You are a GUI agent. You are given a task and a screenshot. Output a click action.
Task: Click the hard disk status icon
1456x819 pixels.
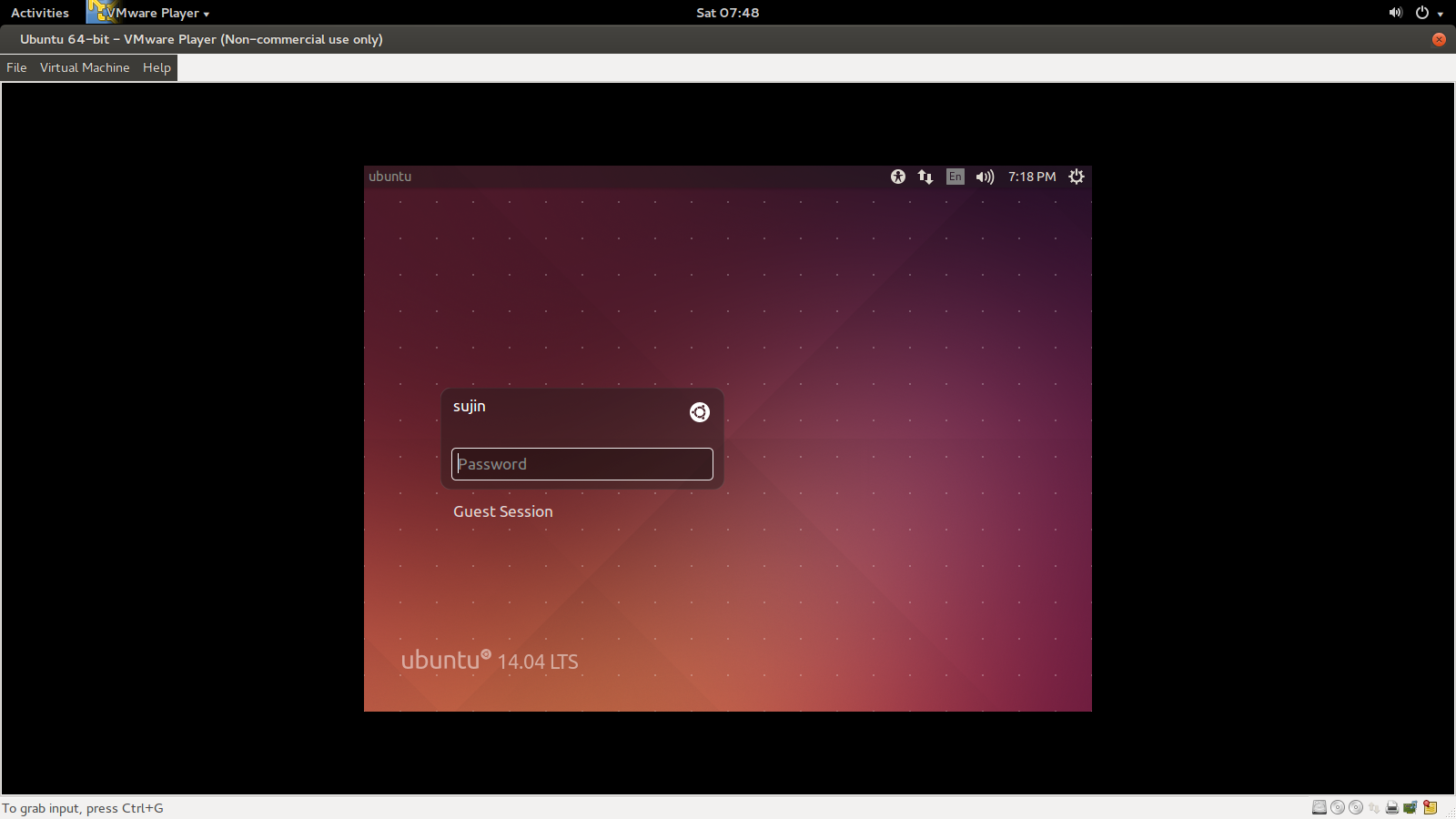click(1319, 807)
